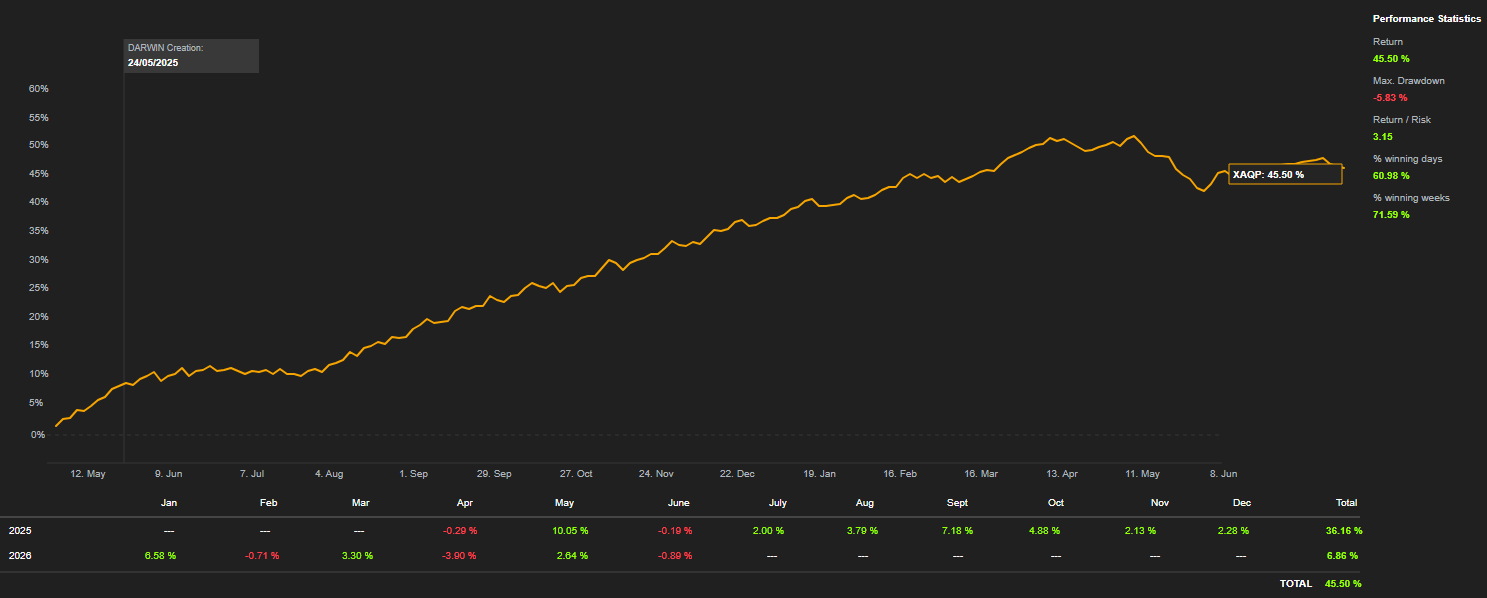Click the 0% y-axis label

38,435
